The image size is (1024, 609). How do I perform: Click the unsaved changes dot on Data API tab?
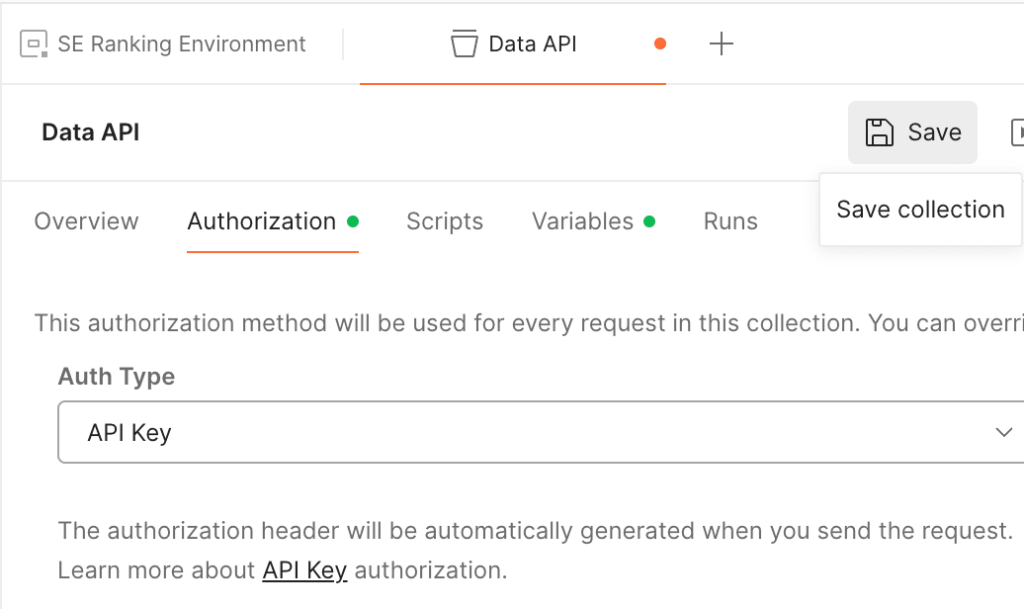(x=660, y=44)
